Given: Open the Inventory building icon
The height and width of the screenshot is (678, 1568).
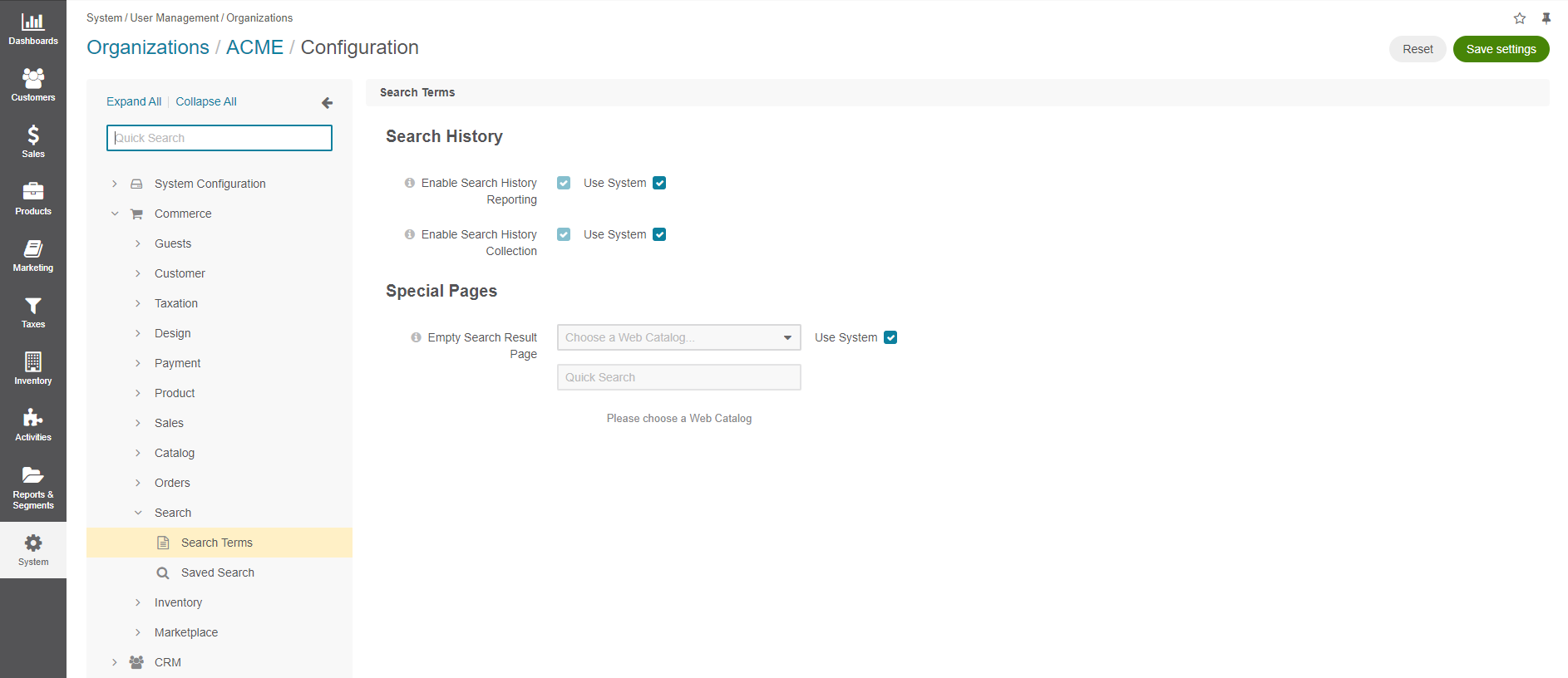Looking at the screenshot, I should (33, 361).
